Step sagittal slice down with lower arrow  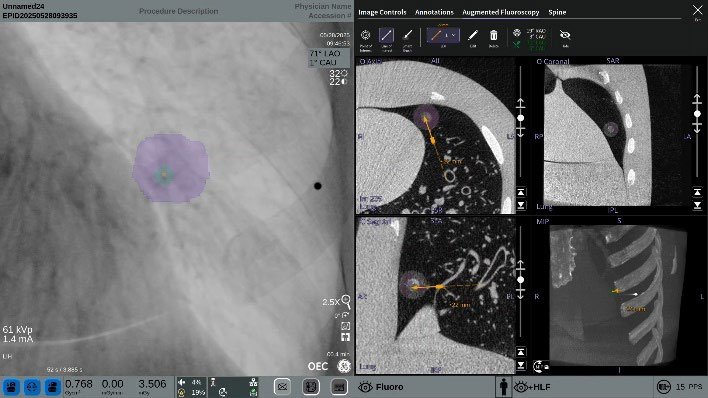point(521,294)
